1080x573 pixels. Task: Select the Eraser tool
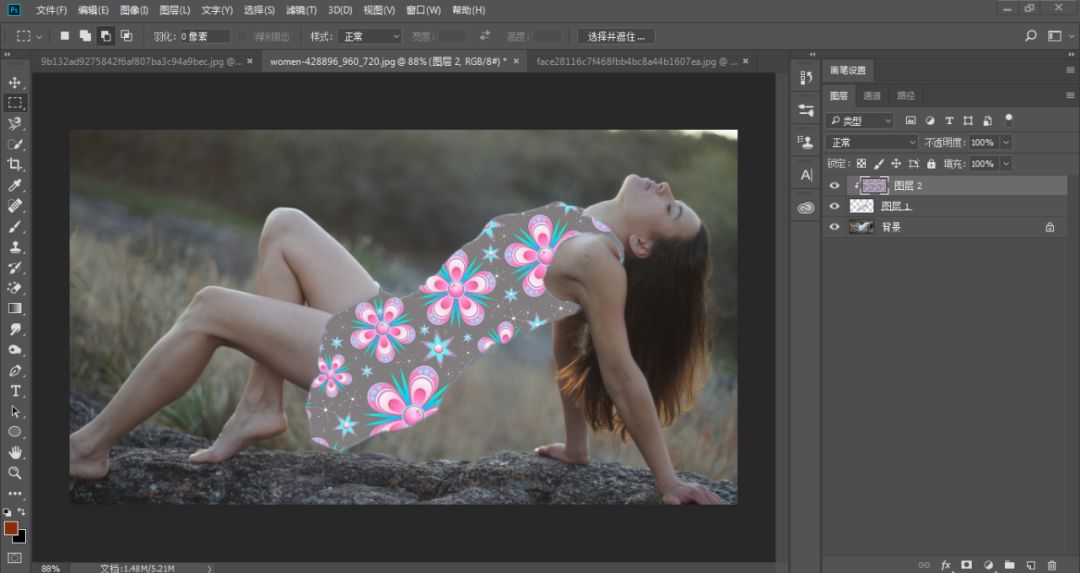tap(14, 288)
